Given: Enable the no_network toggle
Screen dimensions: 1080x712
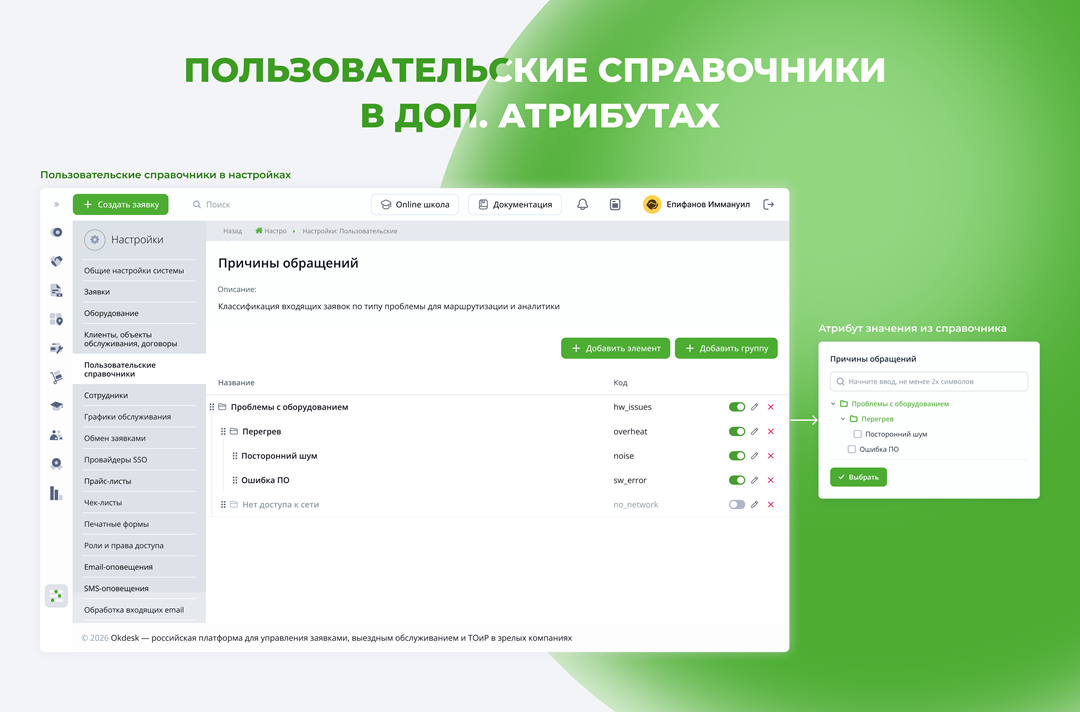Looking at the screenshot, I should (x=737, y=505).
